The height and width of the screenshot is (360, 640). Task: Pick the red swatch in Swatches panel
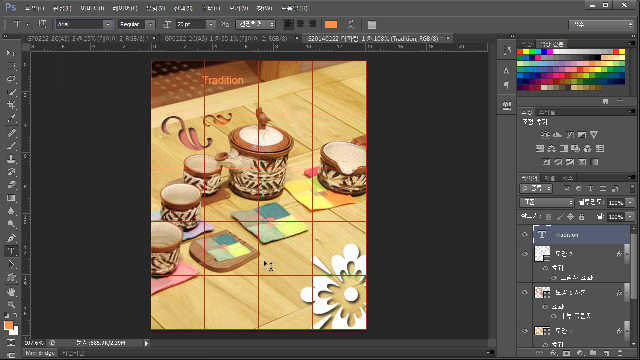point(520,52)
